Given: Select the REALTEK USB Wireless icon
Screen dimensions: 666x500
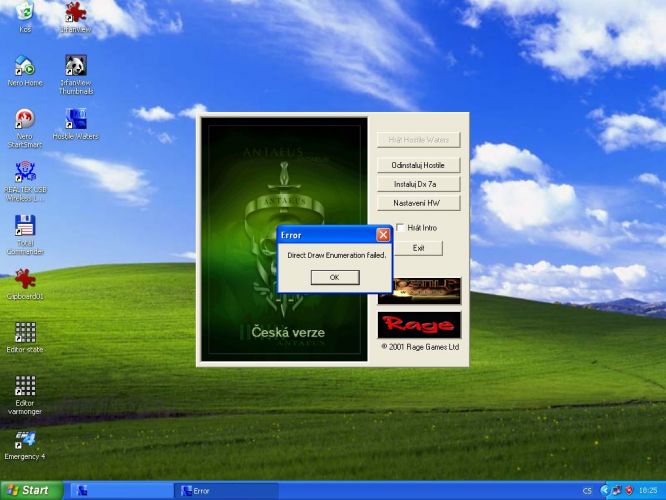Looking at the screenshot, I should point(25,181).
